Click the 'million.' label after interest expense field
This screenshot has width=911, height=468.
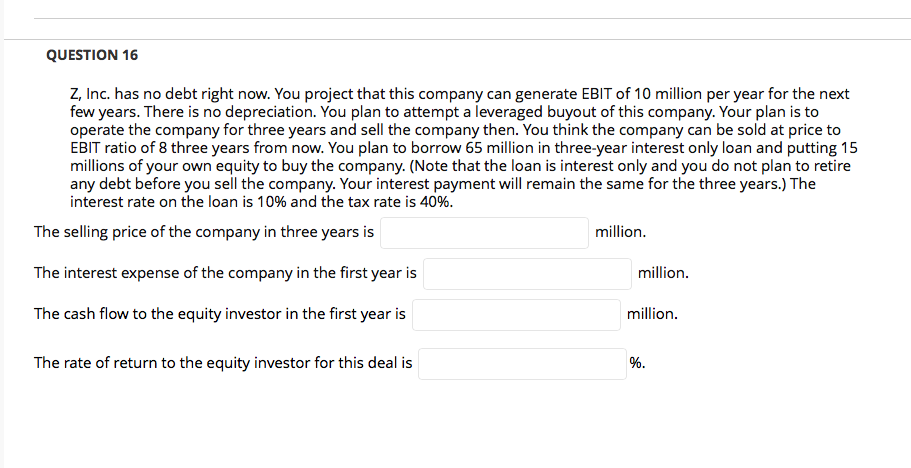(663, 272)
